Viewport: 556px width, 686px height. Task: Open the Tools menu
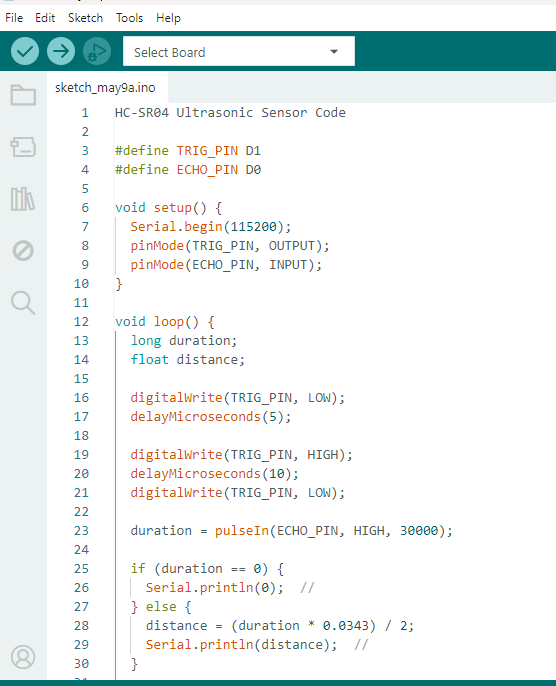coord(129,18)
